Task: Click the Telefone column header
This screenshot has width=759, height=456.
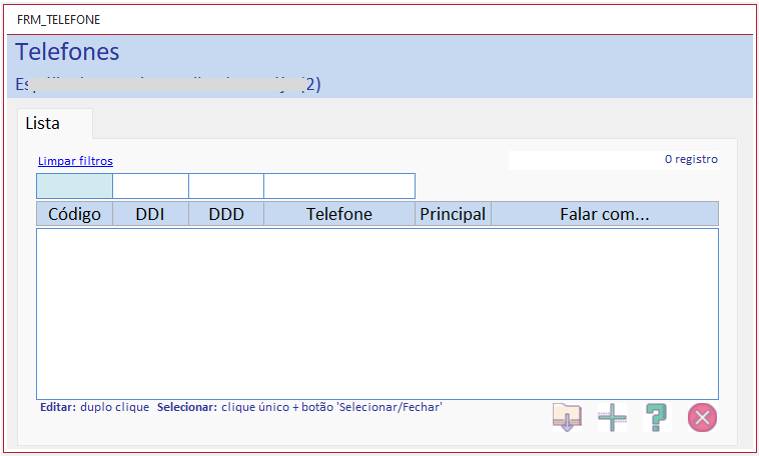Action: click(339, 214)
